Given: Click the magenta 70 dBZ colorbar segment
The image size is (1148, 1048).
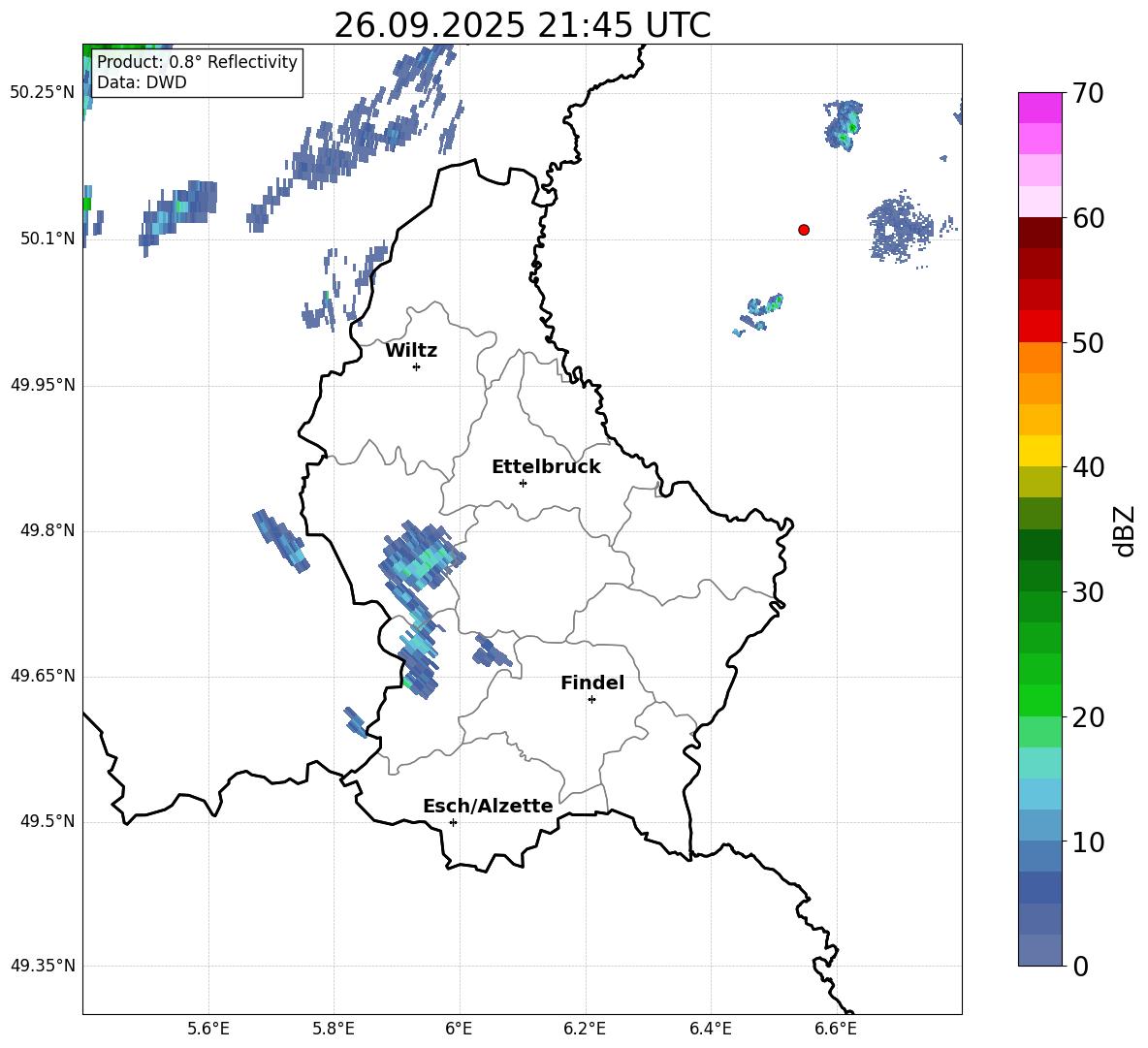Looking at the screenshot, I should click(x=1039, y=108).
